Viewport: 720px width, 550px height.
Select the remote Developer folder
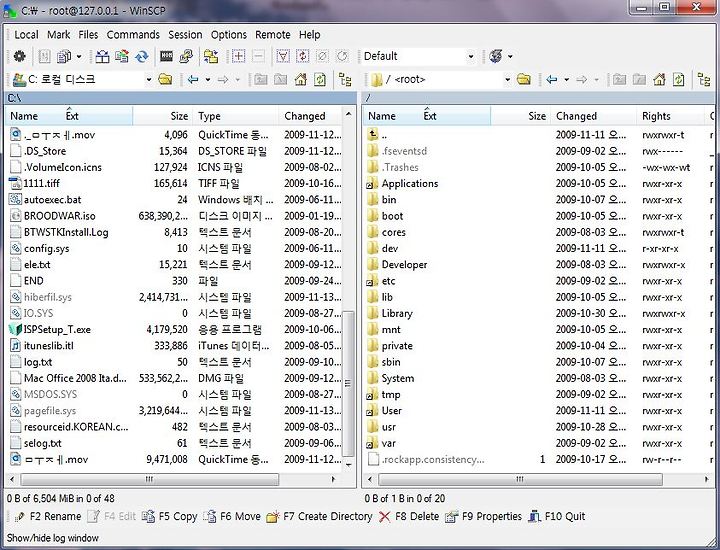(x=404, y=265)
